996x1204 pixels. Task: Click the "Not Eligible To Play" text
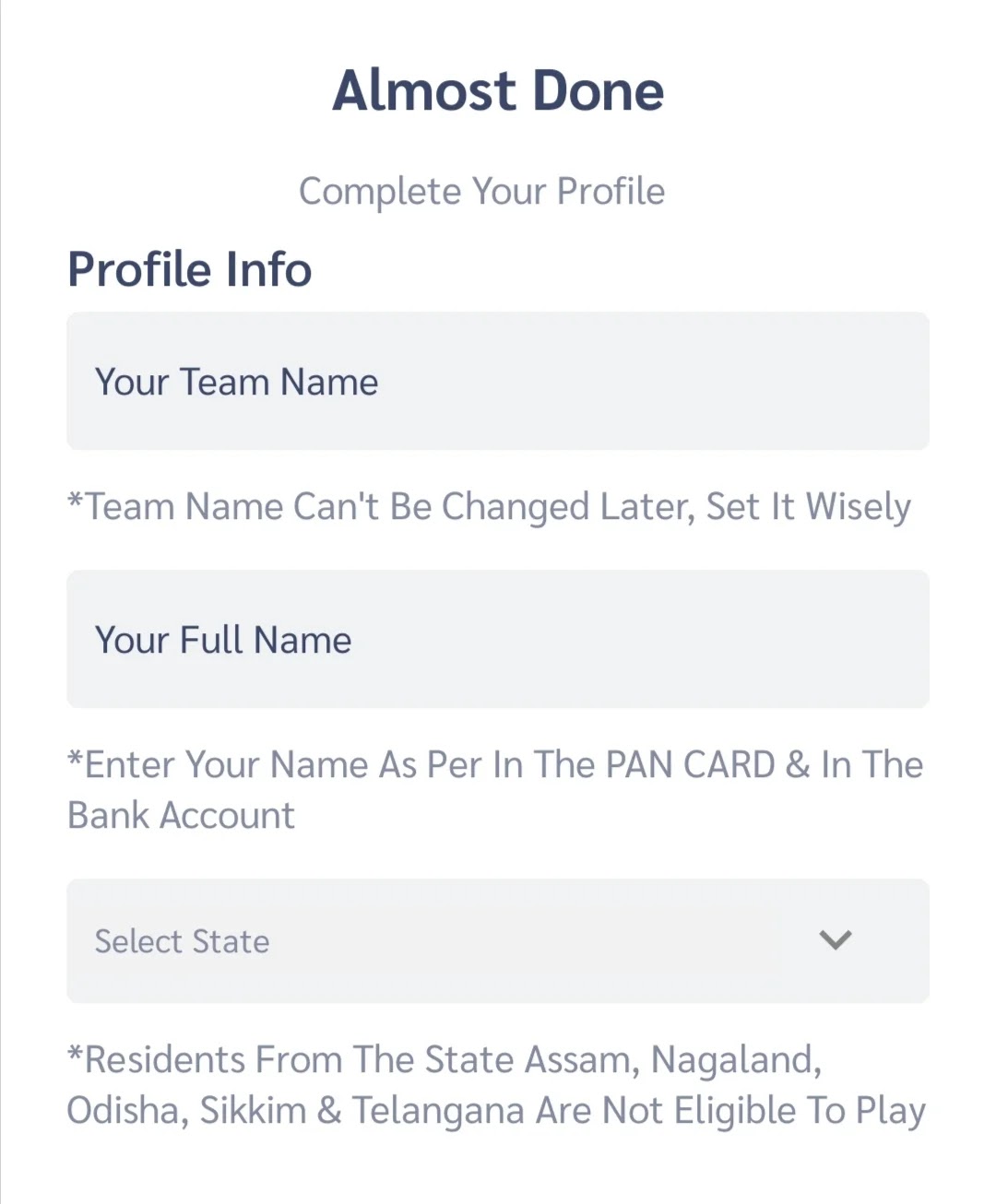tap(764, 1111)
